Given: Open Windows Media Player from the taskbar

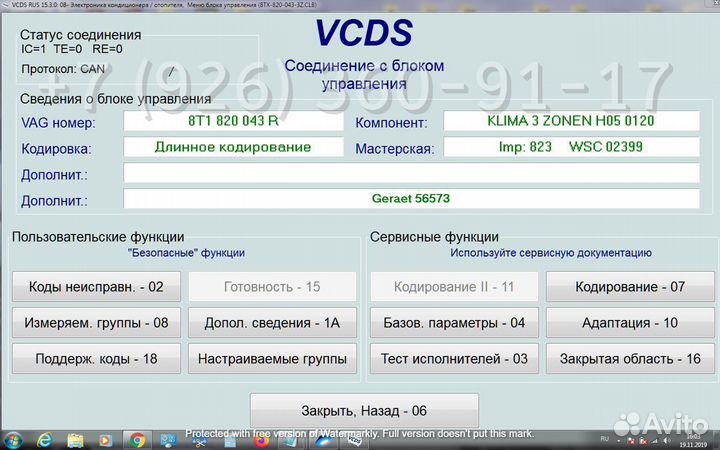Looking at the screenshot, I should pyautogui.click(x=106, y=441).
